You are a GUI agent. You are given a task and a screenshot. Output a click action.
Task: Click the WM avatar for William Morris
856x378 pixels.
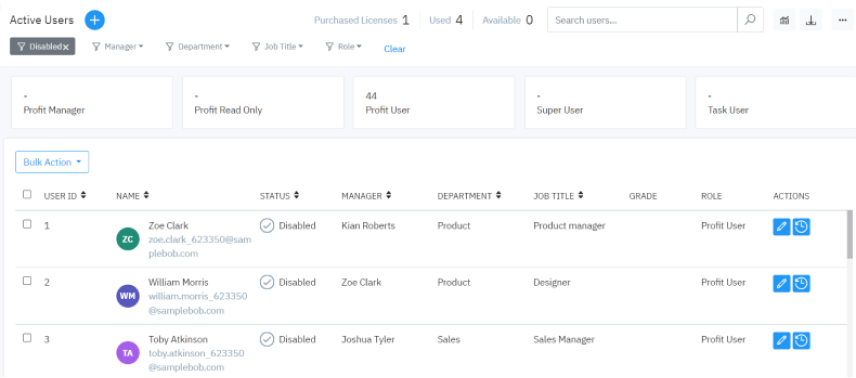(x=128, y=296)
